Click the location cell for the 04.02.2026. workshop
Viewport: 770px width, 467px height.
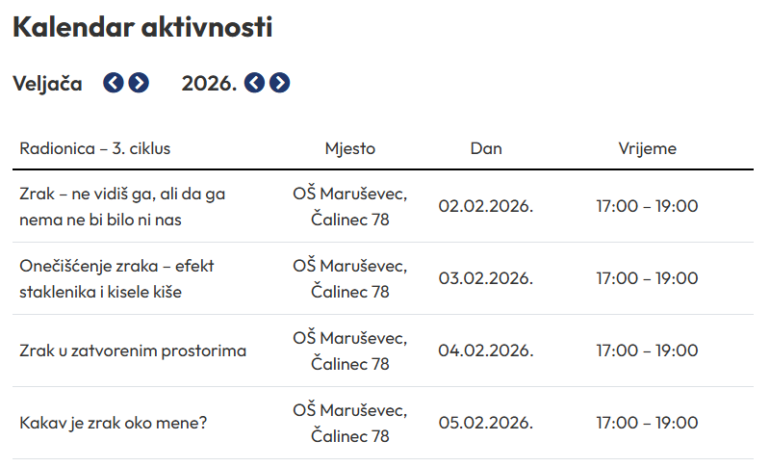click(350, 351)
